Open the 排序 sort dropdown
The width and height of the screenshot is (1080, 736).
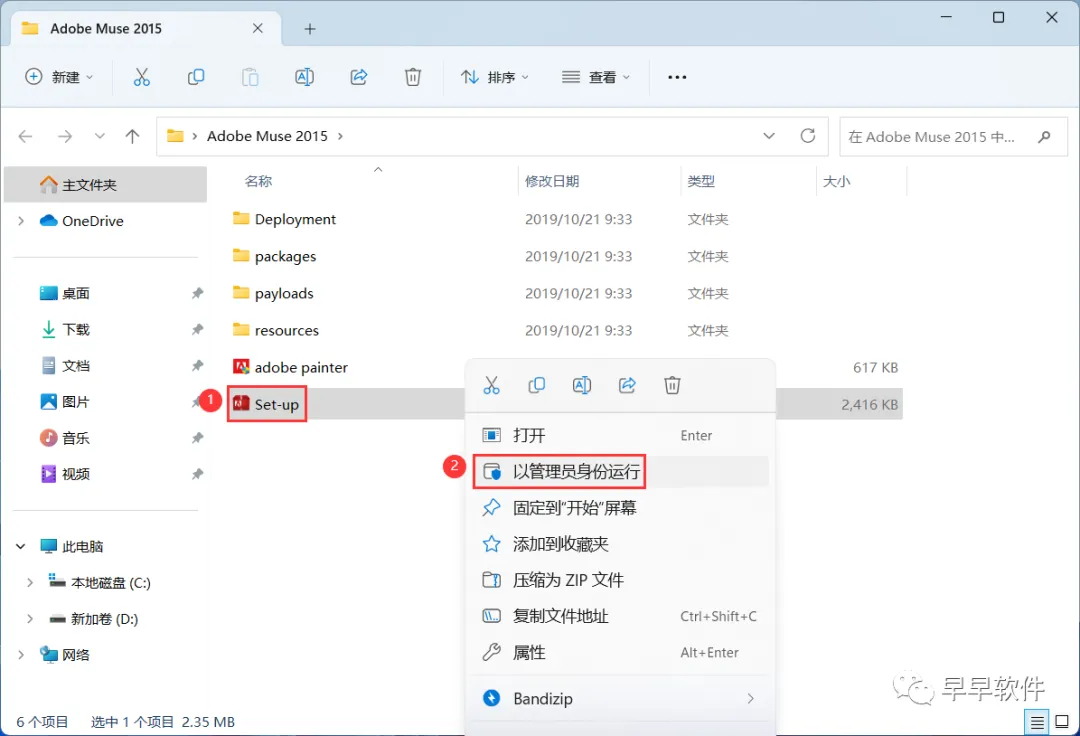(x=495, y=77)
